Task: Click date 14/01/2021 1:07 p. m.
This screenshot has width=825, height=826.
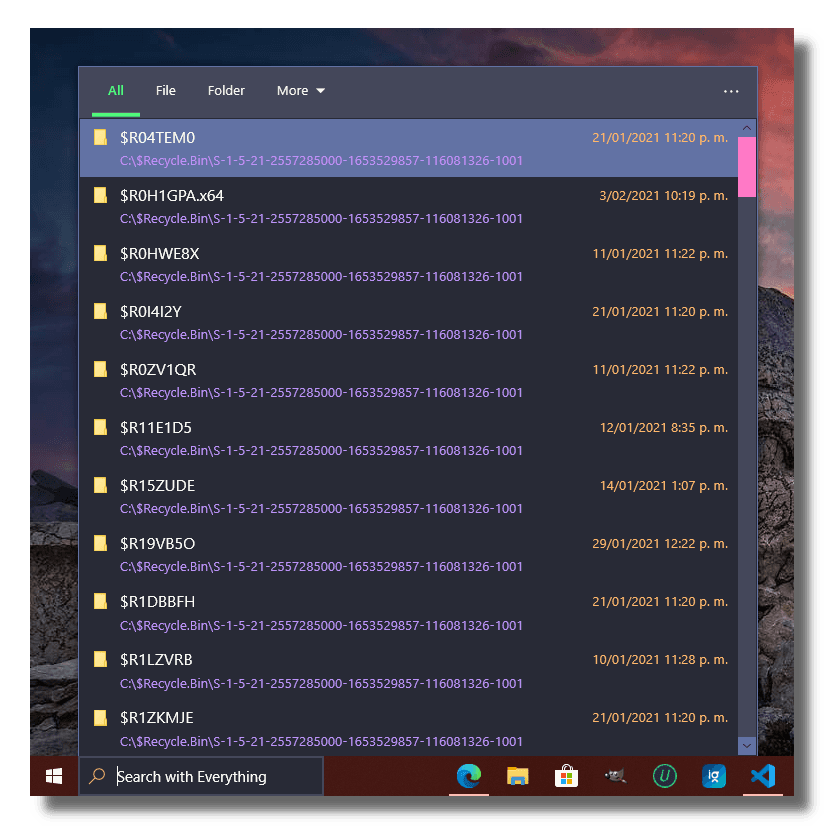Action: [664, 485]
